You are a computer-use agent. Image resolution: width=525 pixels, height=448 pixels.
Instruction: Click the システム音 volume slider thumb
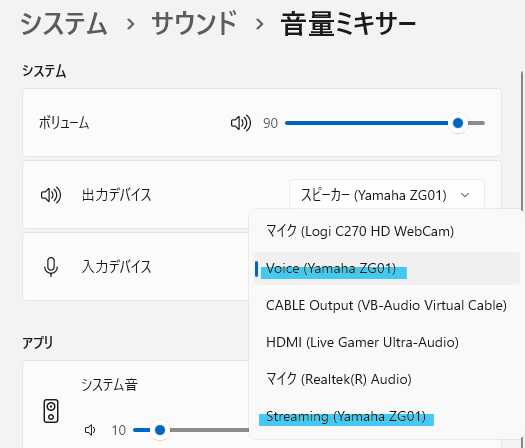point(160,430)
